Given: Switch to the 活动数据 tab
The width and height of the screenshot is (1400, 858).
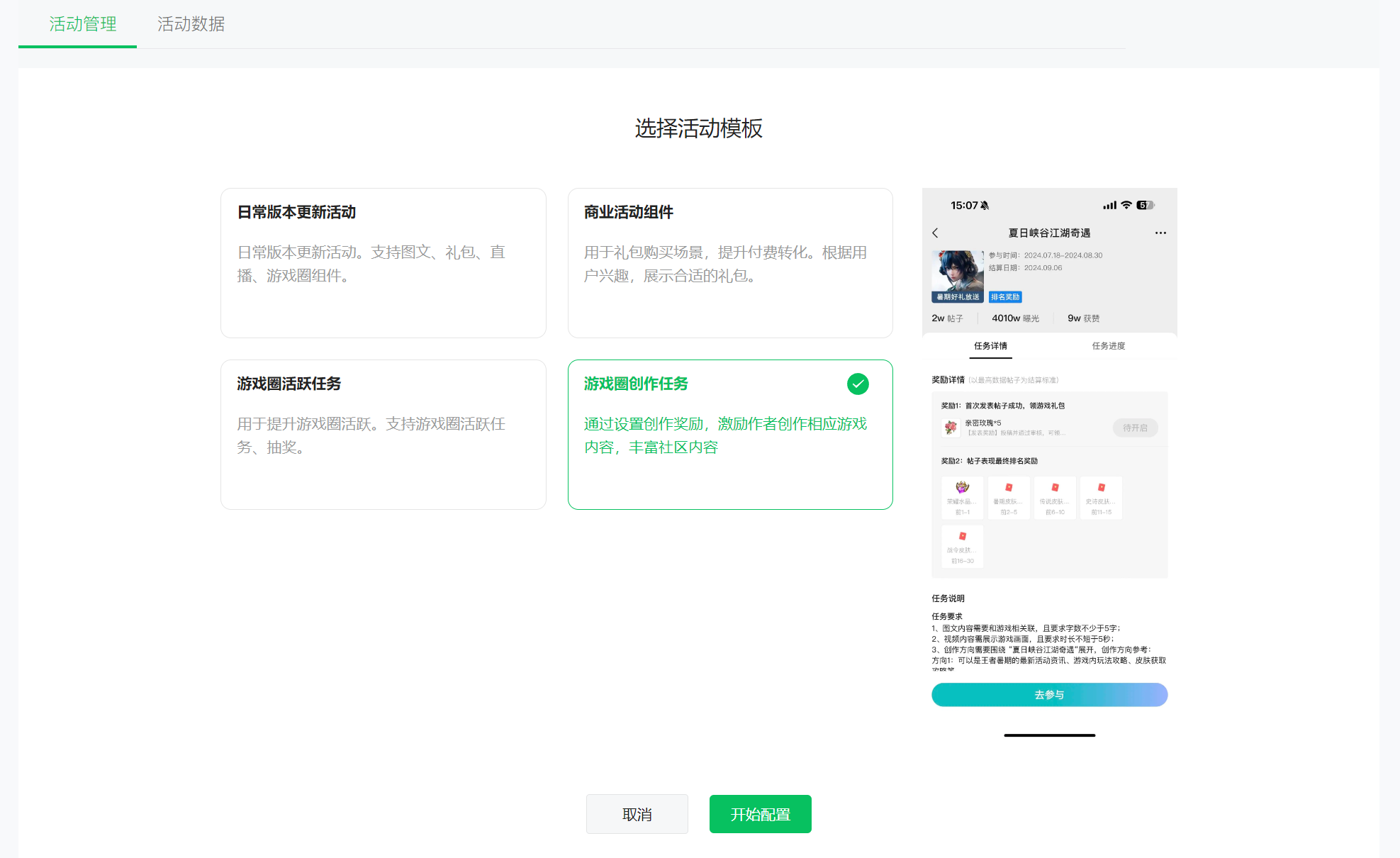Looking at the screenshot, I should click(191, 24).
